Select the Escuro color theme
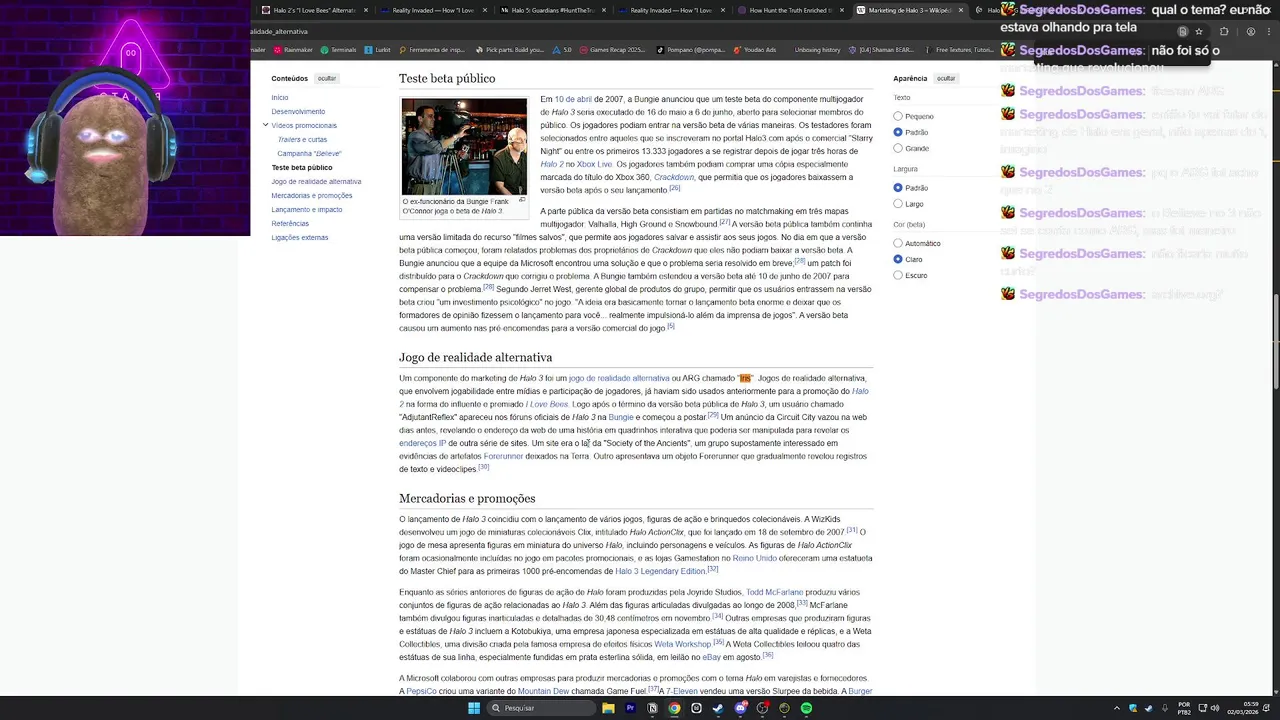Screen dimensions: 1280x720 pyautogui.click(x=898, y=275)
